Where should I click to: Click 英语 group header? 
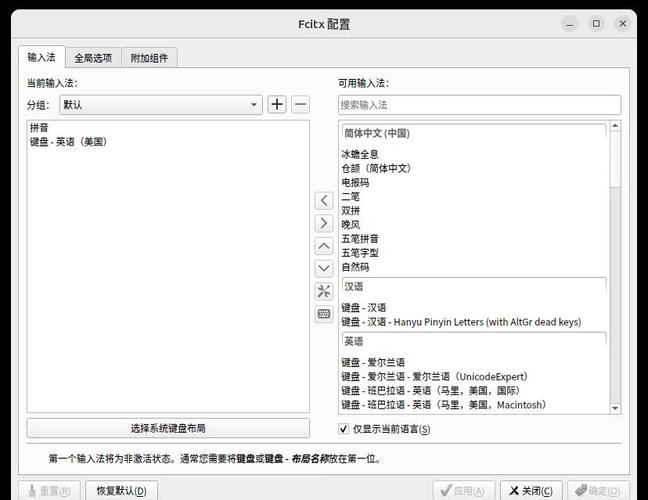tap(474, 342)
